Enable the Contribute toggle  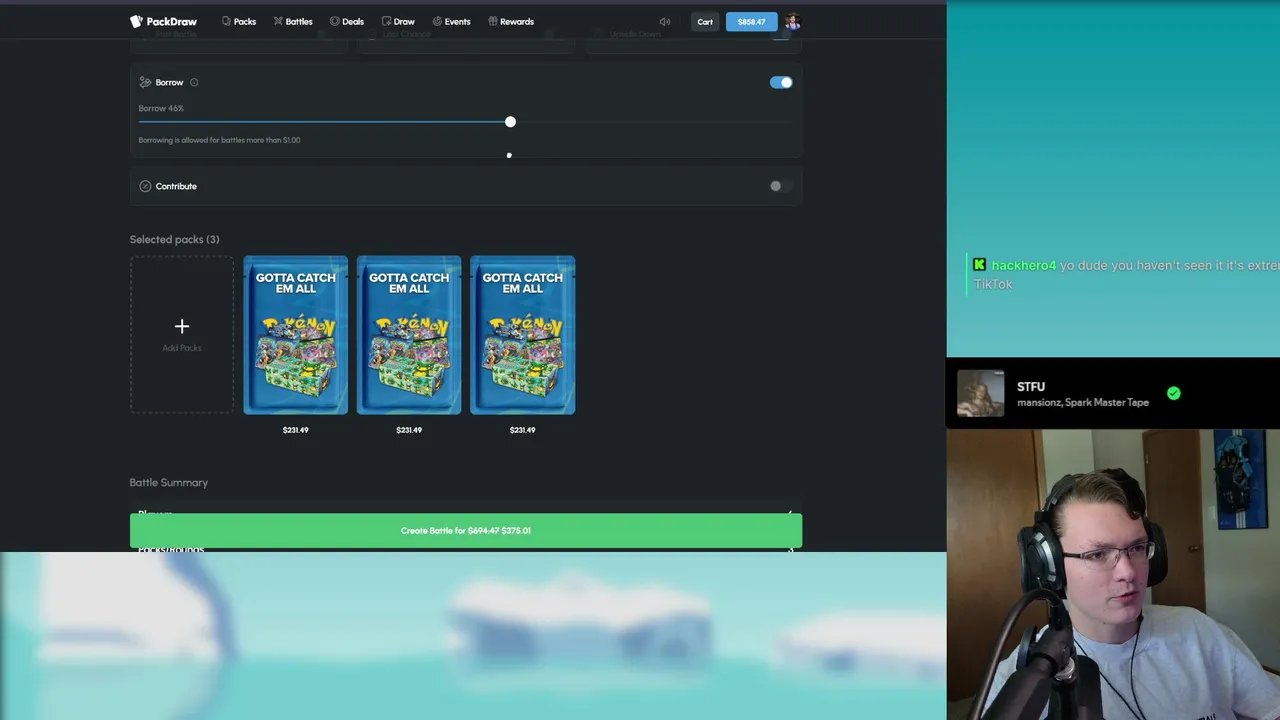781,186
